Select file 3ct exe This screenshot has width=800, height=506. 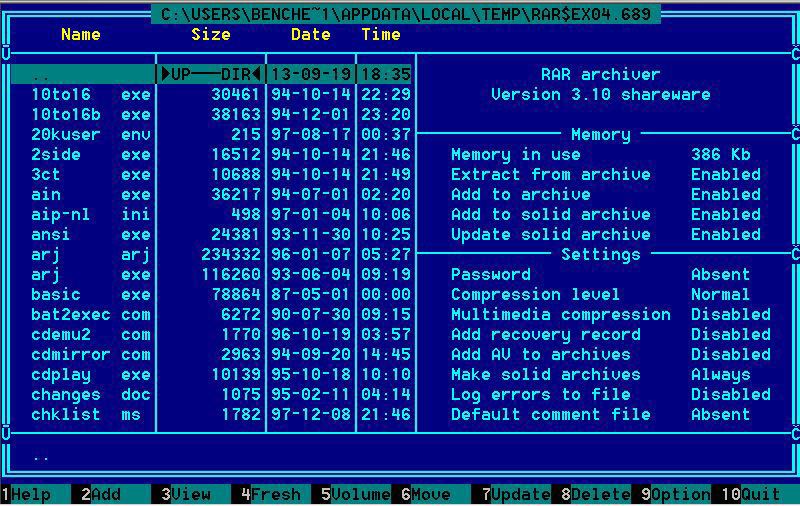coord(211,174)
